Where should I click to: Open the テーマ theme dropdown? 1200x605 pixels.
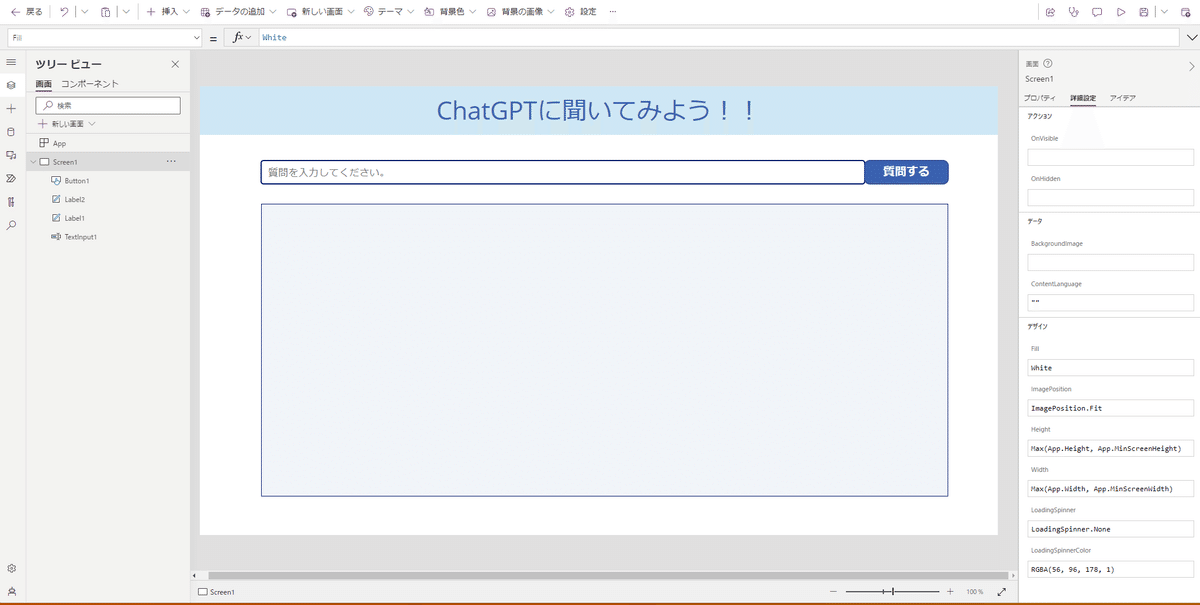coord(389,12)
